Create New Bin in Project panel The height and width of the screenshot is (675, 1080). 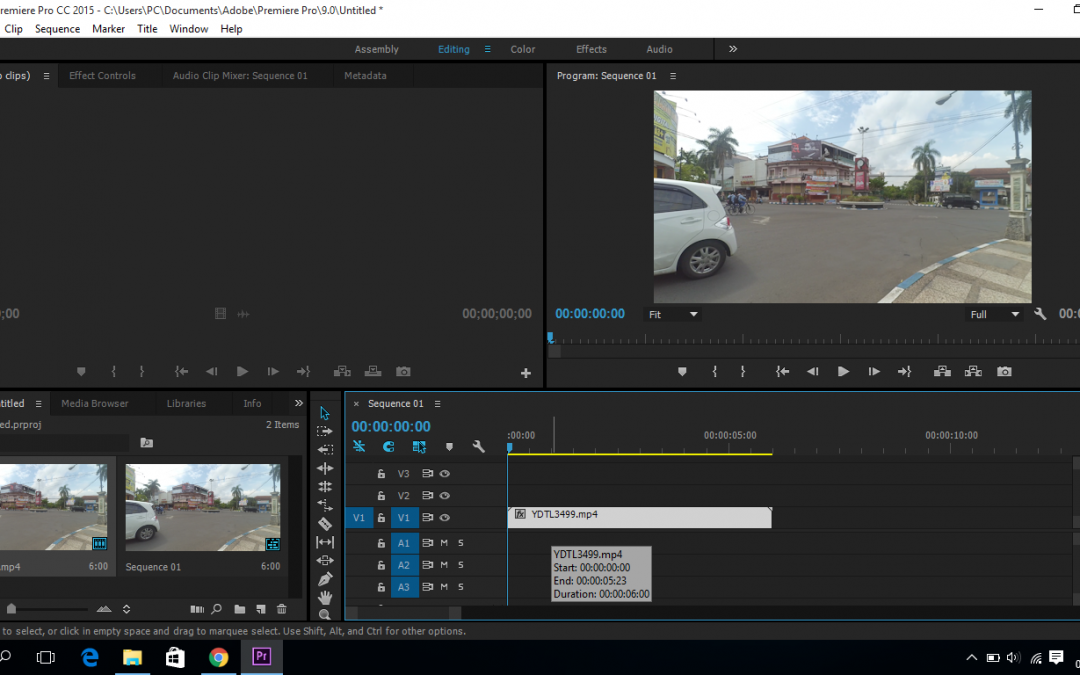tap(240, 609)
